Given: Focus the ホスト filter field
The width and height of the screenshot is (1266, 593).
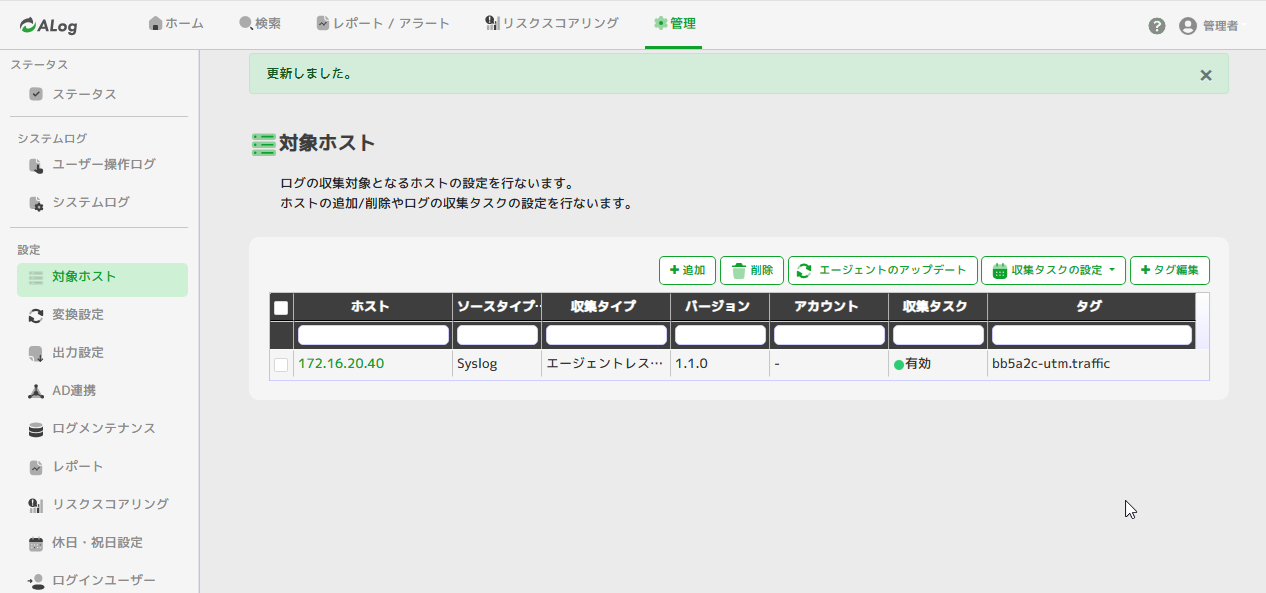Looking at the screenshot, I should (x=373, y=335).
